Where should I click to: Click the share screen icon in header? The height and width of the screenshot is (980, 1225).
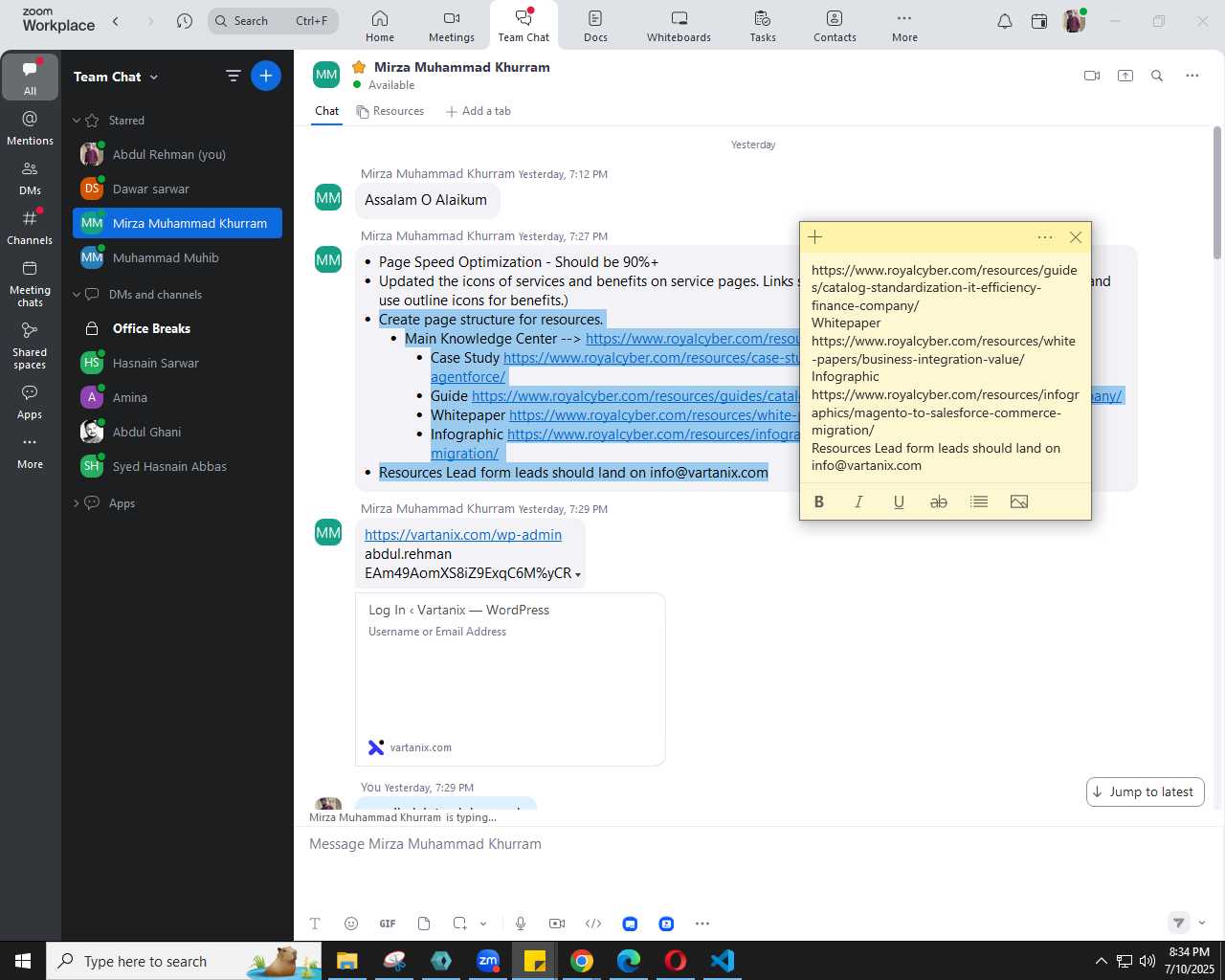1125,76
